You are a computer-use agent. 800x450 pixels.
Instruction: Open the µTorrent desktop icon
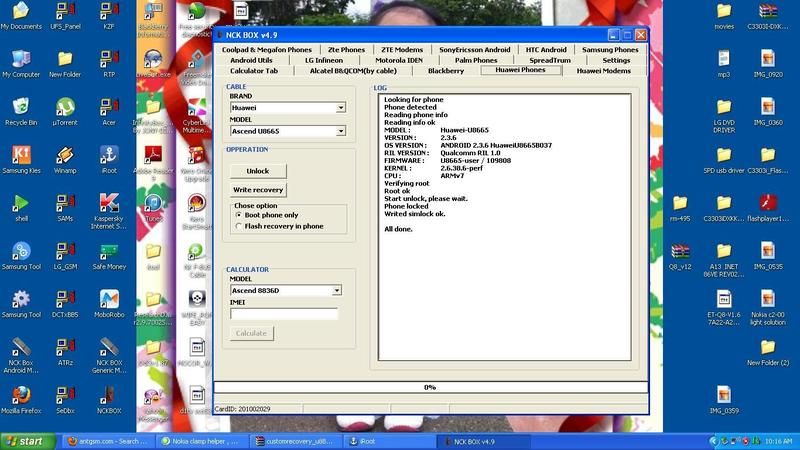click(64, 107)
